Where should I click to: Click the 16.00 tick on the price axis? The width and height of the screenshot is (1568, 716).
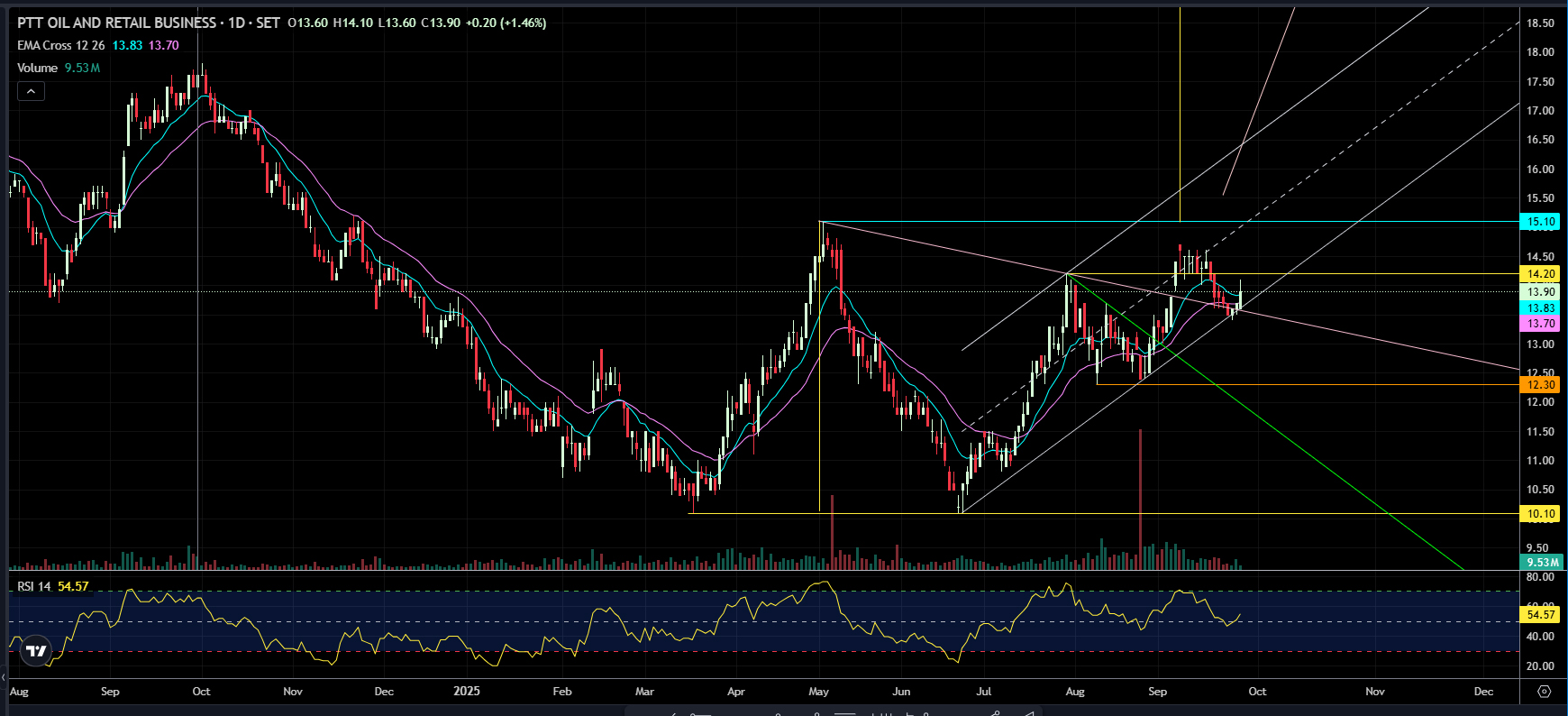pos(1540,169)
